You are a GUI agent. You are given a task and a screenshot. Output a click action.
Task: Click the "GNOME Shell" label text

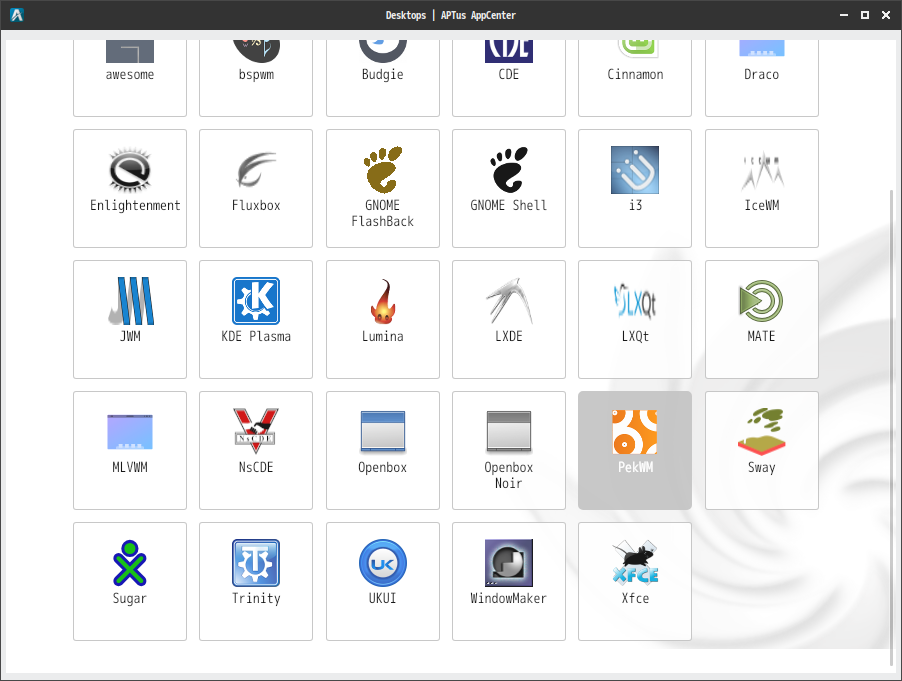(x=509, y=205)
